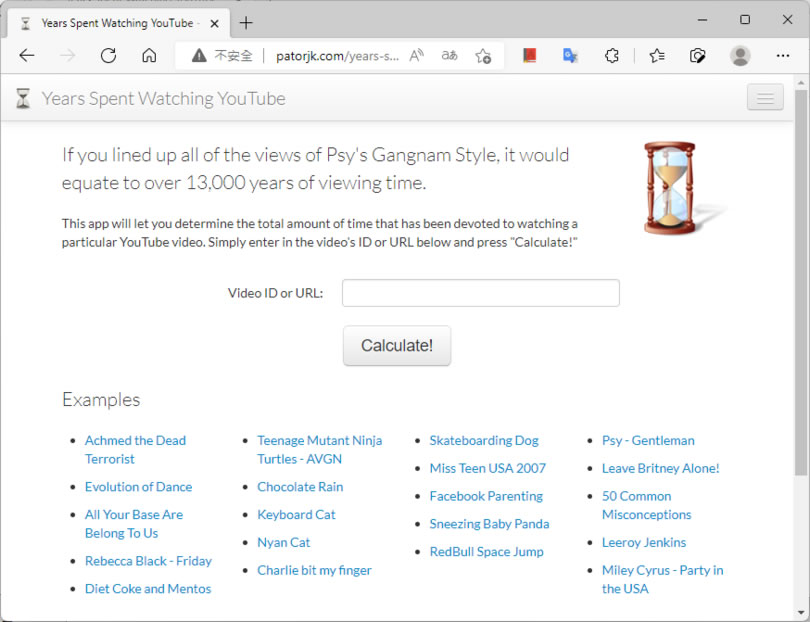Viewport: 810px width, 622px height.
Task: Open the Psy - Gentleman example
Action: [648, 440]
